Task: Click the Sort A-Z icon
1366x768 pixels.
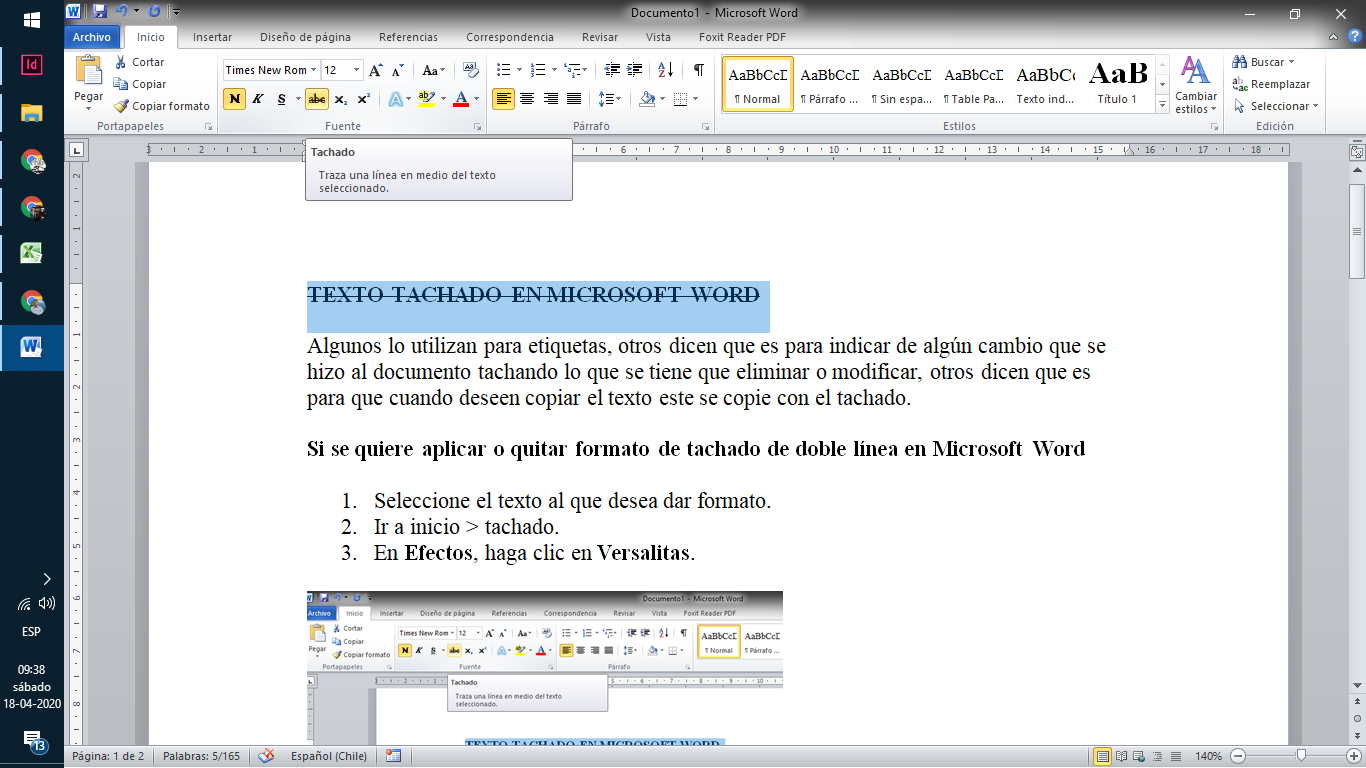Action: click(x=665, y=70)
